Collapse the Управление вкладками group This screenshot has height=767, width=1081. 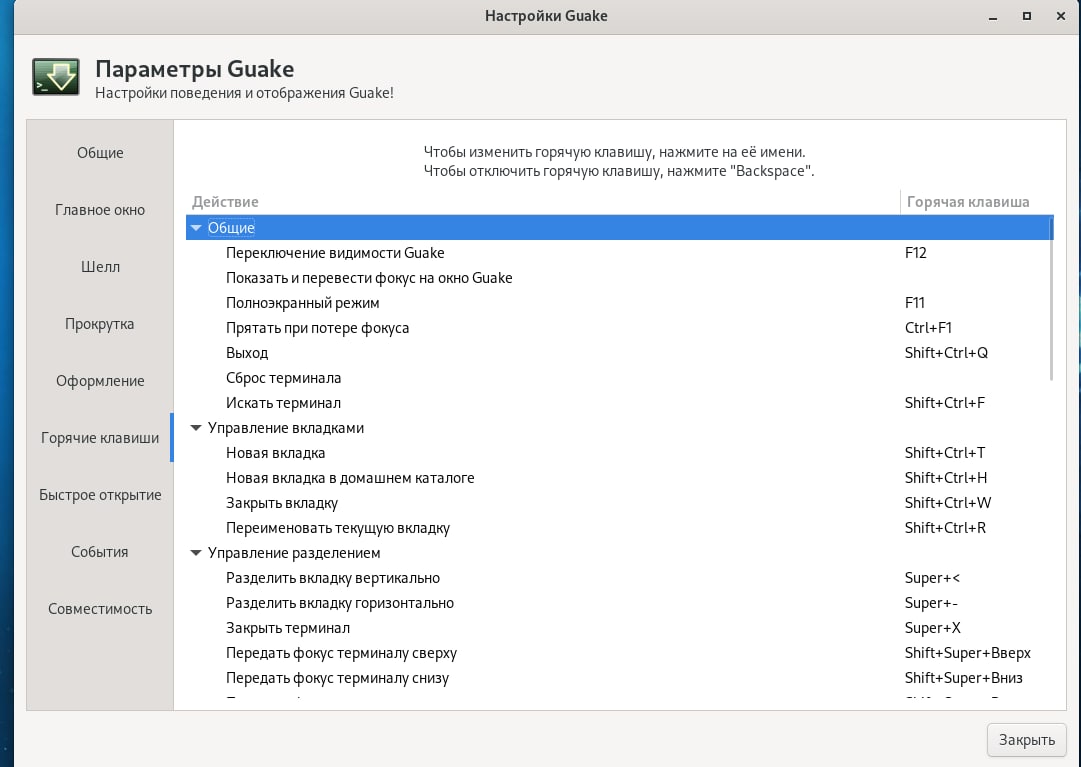[x=195, y=428]
